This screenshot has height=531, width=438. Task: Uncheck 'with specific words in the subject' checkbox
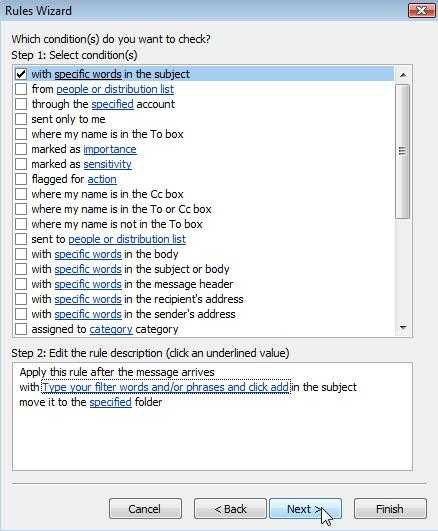tap(21, 74)
